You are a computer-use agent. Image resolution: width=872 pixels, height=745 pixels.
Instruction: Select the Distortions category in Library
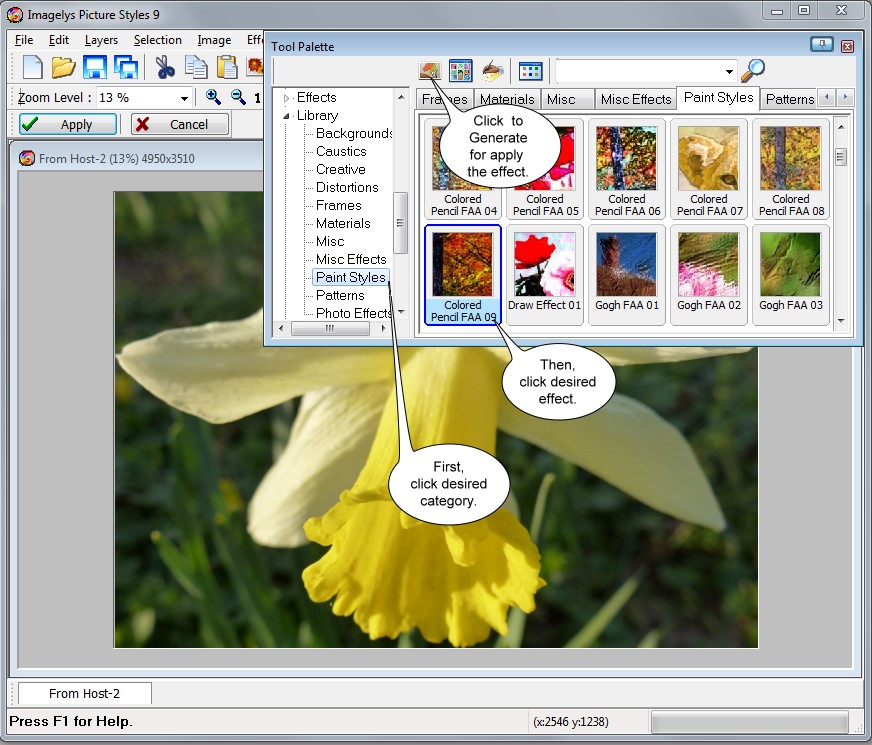point(347,187)
